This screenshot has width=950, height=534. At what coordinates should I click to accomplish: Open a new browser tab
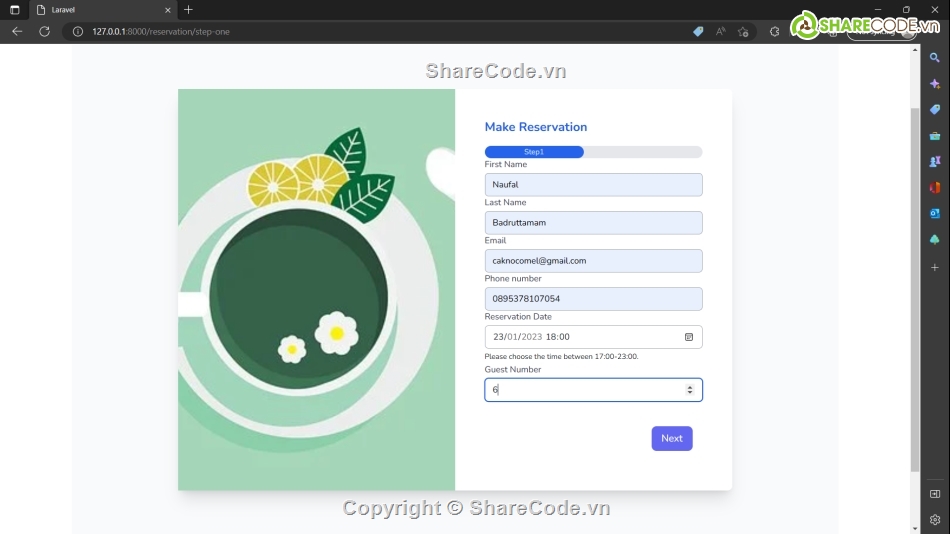coord(188,10)
